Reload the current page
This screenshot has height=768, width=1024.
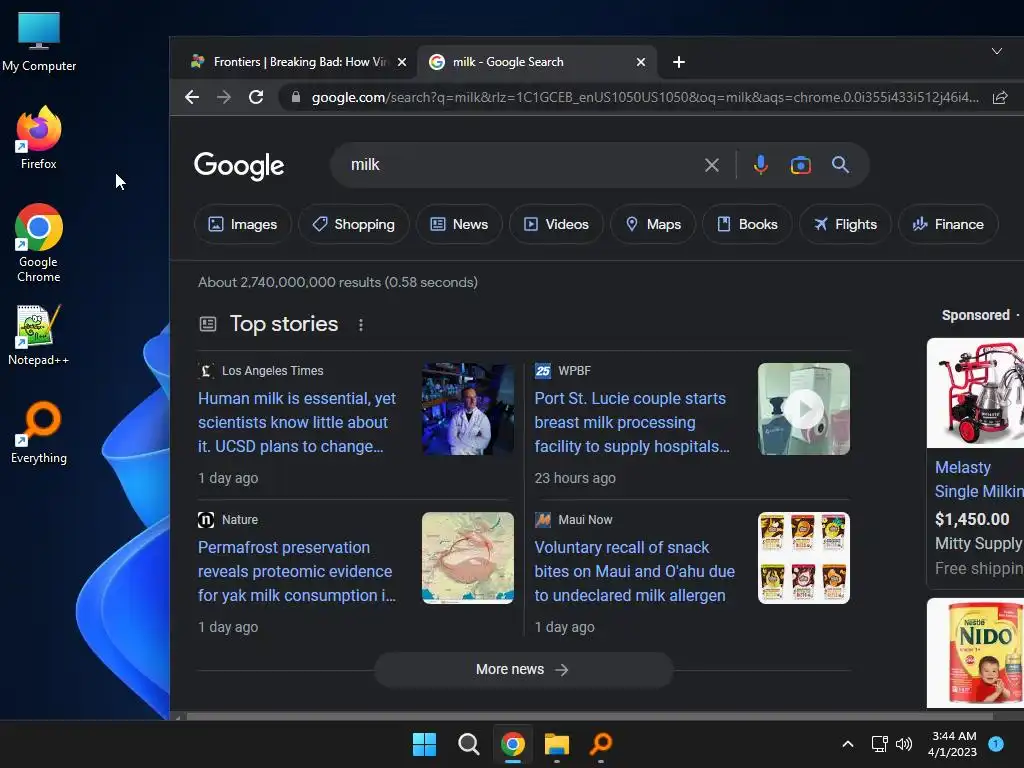[x=256, y=97]
